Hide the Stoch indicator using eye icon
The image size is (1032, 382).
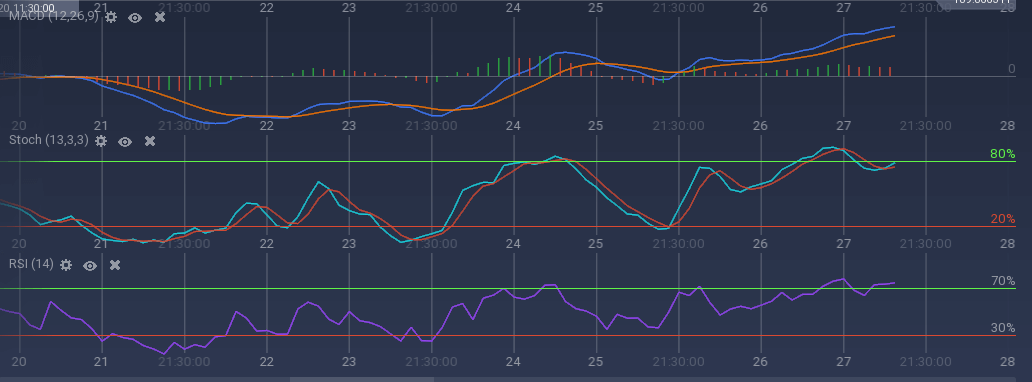pyautogui.click(x=125, y=142)
